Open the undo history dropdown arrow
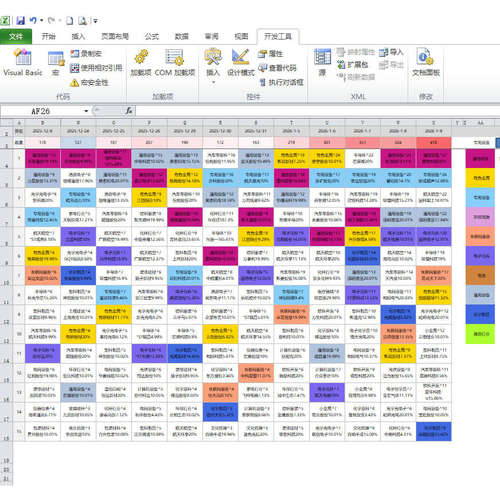The height and width of the screenshot is (500, 500). [x=42, y=21]
